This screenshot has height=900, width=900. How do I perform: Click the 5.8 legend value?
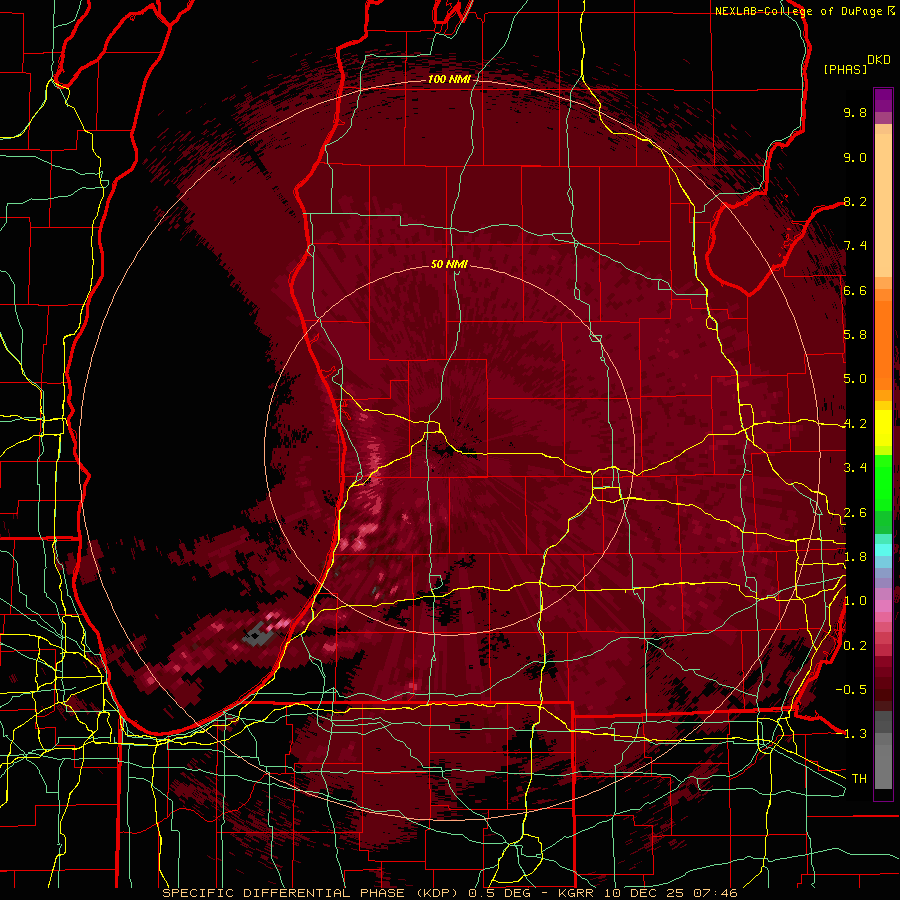[x=855, y=335]
